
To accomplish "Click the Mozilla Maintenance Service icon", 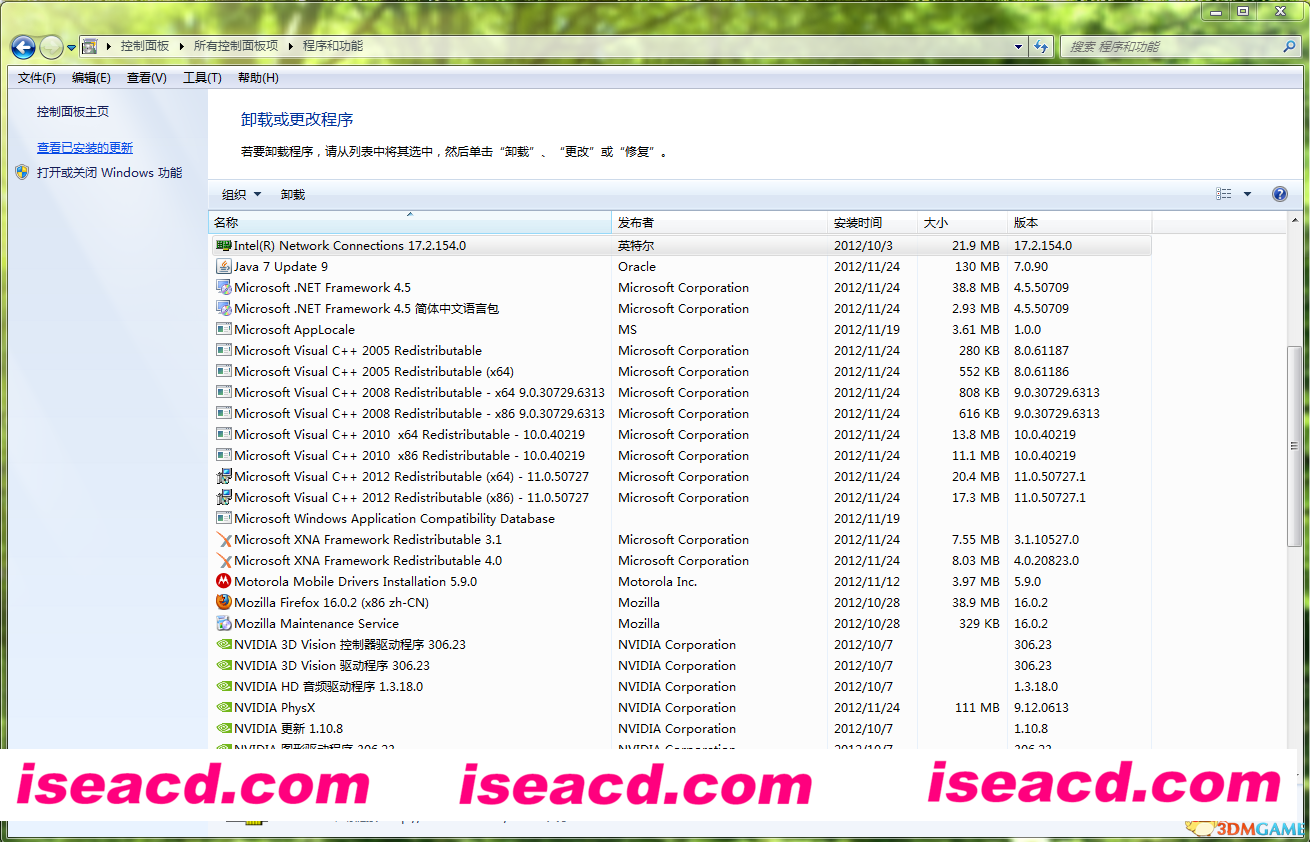I will click(x=224, y=624).
